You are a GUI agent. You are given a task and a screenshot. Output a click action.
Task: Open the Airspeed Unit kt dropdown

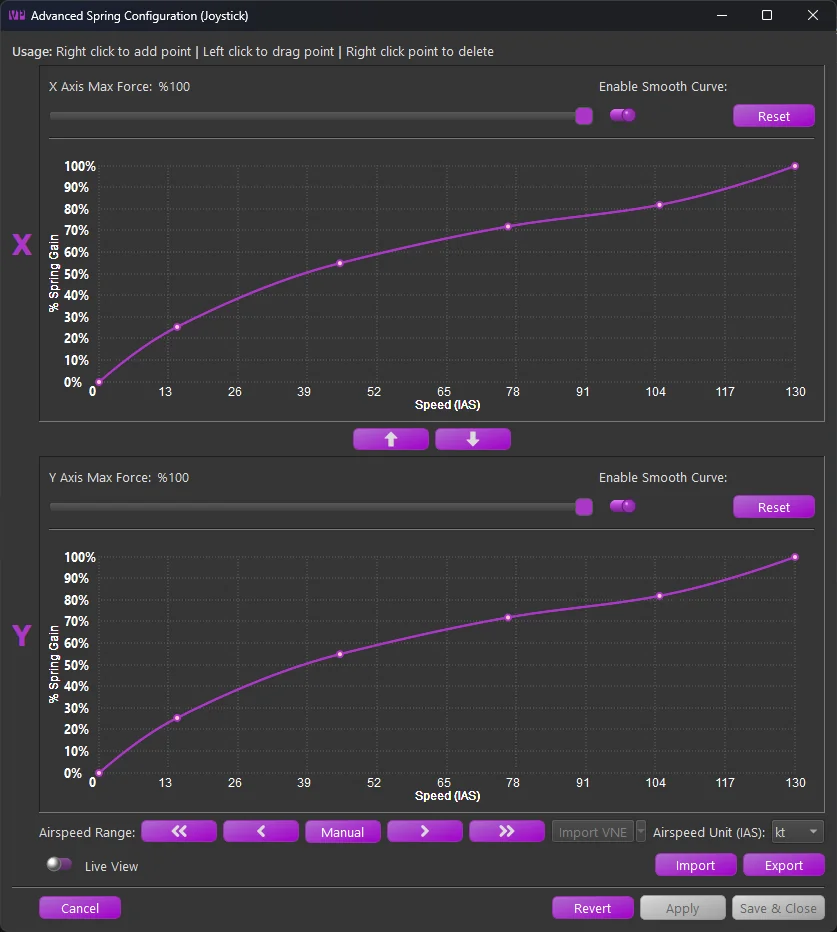pyautogui.click(x=797, y=832)
